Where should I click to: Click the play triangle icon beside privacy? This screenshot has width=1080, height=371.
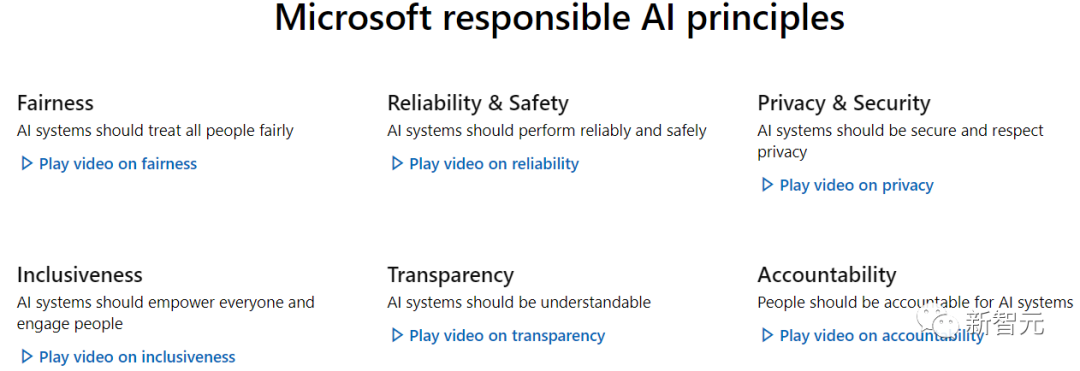(767, 185)
